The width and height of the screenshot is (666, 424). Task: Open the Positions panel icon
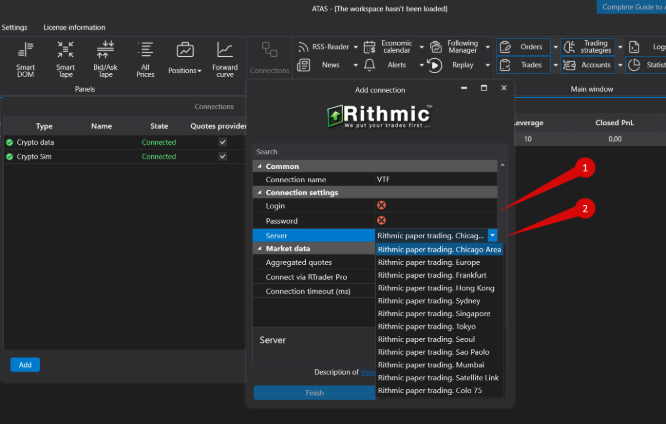tap(185, 51)
